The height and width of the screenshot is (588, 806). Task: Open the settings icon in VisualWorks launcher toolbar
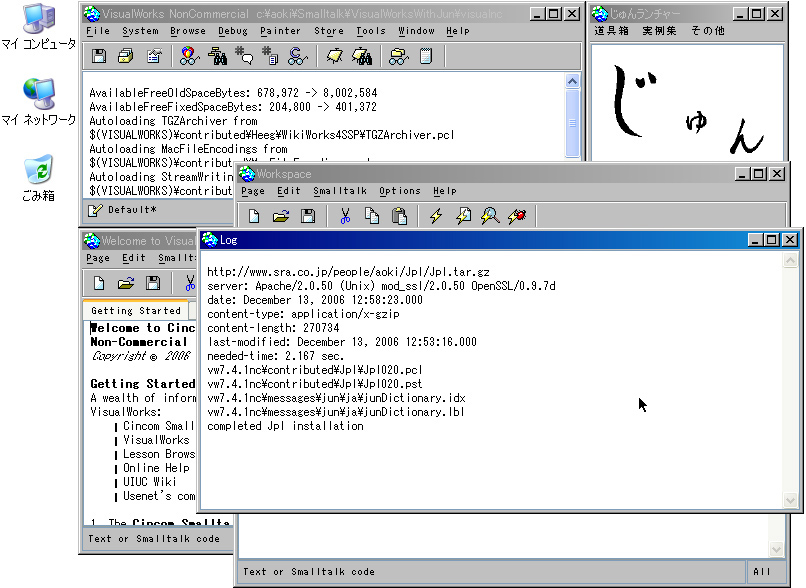[154, 56]
